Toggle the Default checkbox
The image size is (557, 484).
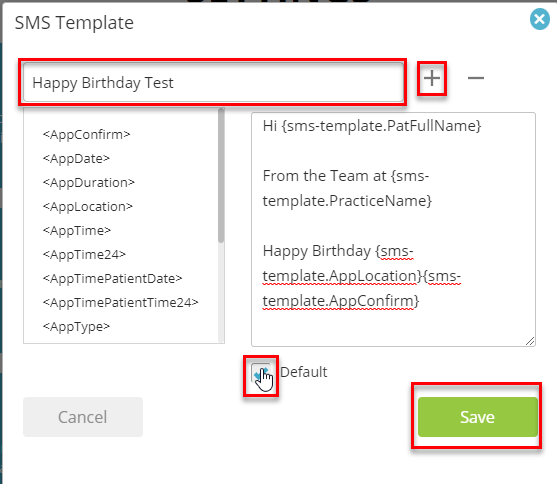click(260, 373)
